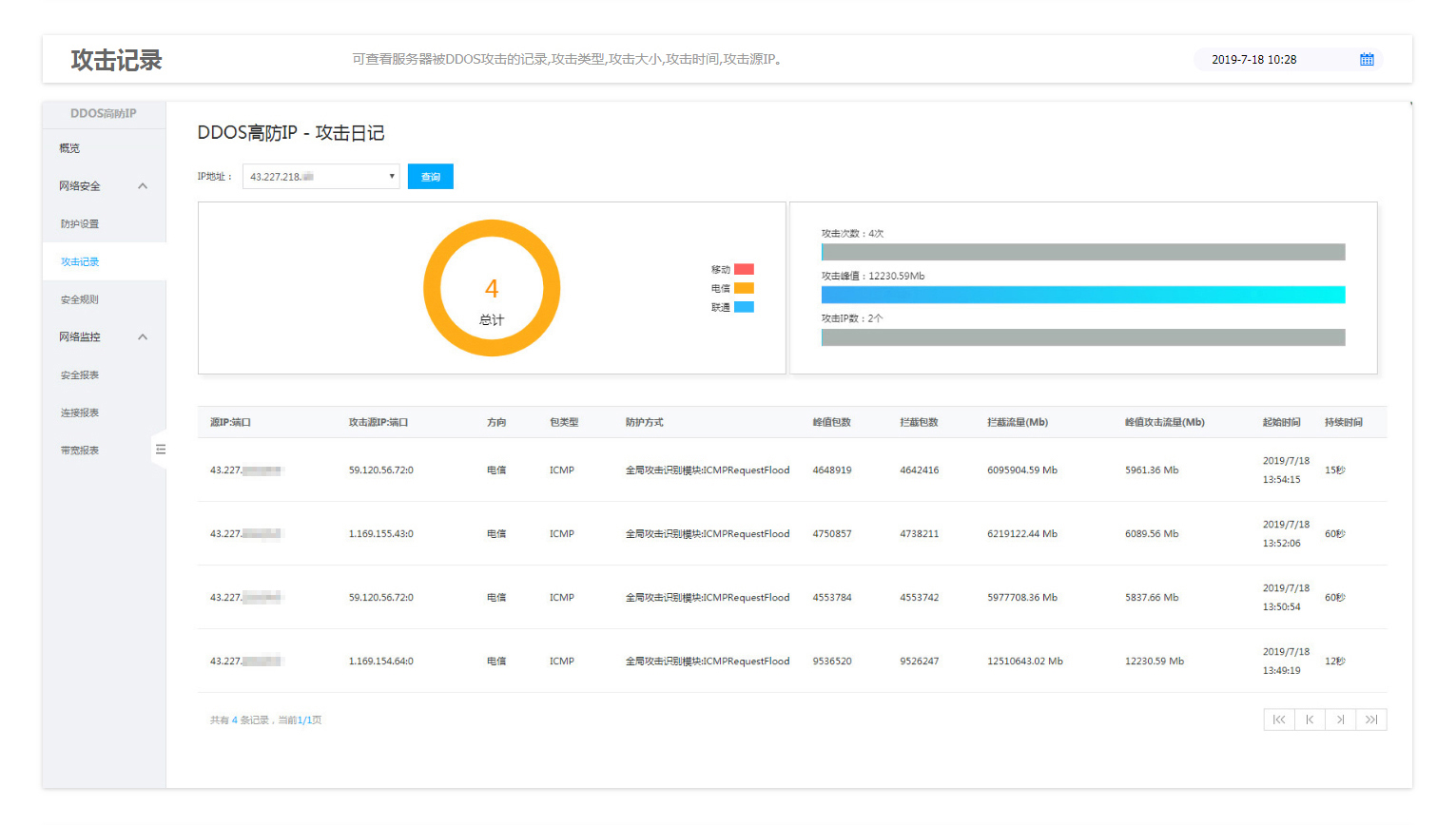Open the IP地址 dropdown list

[x=321, y=177]
